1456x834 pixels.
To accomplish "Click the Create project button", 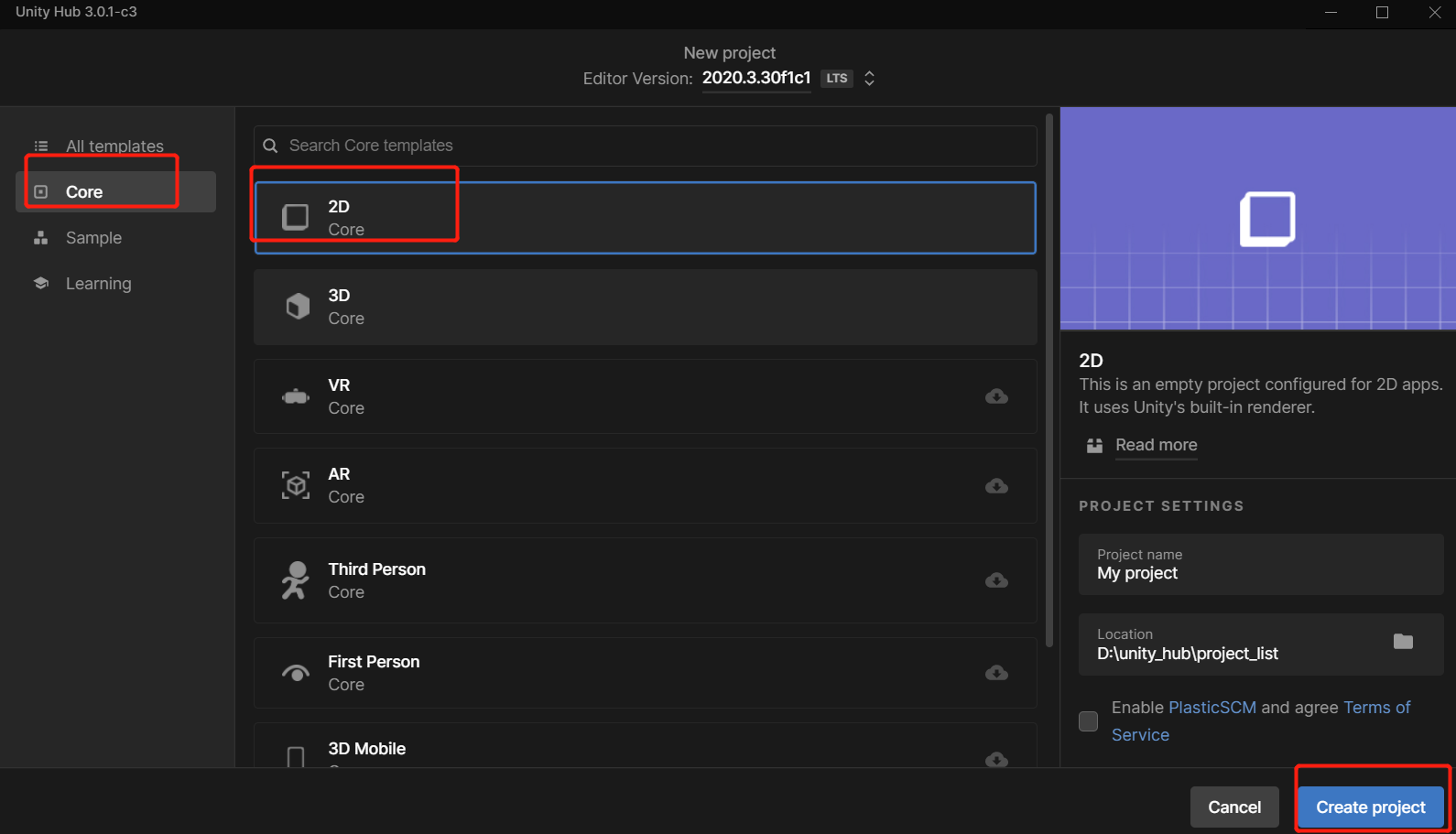I will 1371,807.
